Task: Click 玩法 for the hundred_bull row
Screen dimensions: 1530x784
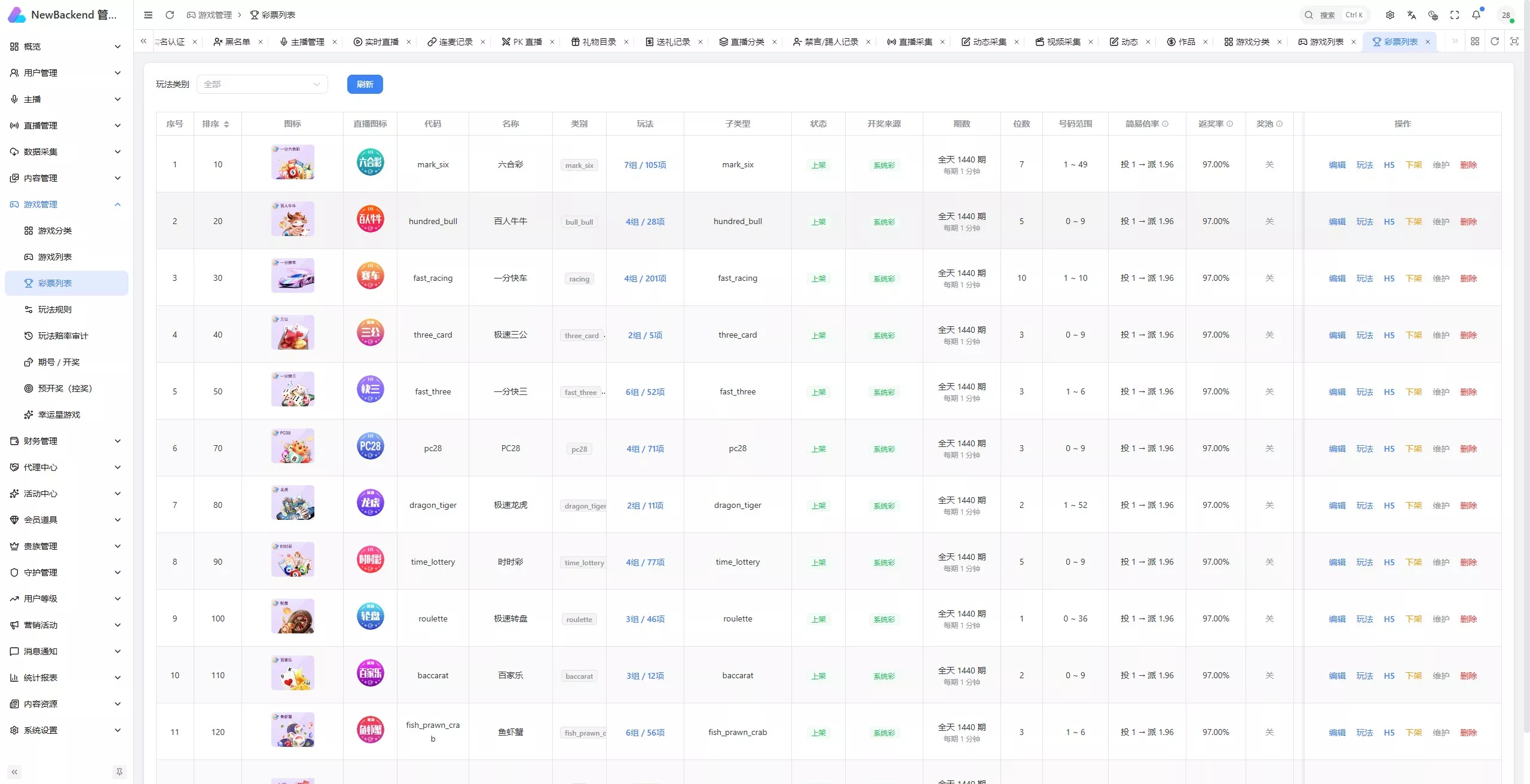Action: coord(1364,222)
